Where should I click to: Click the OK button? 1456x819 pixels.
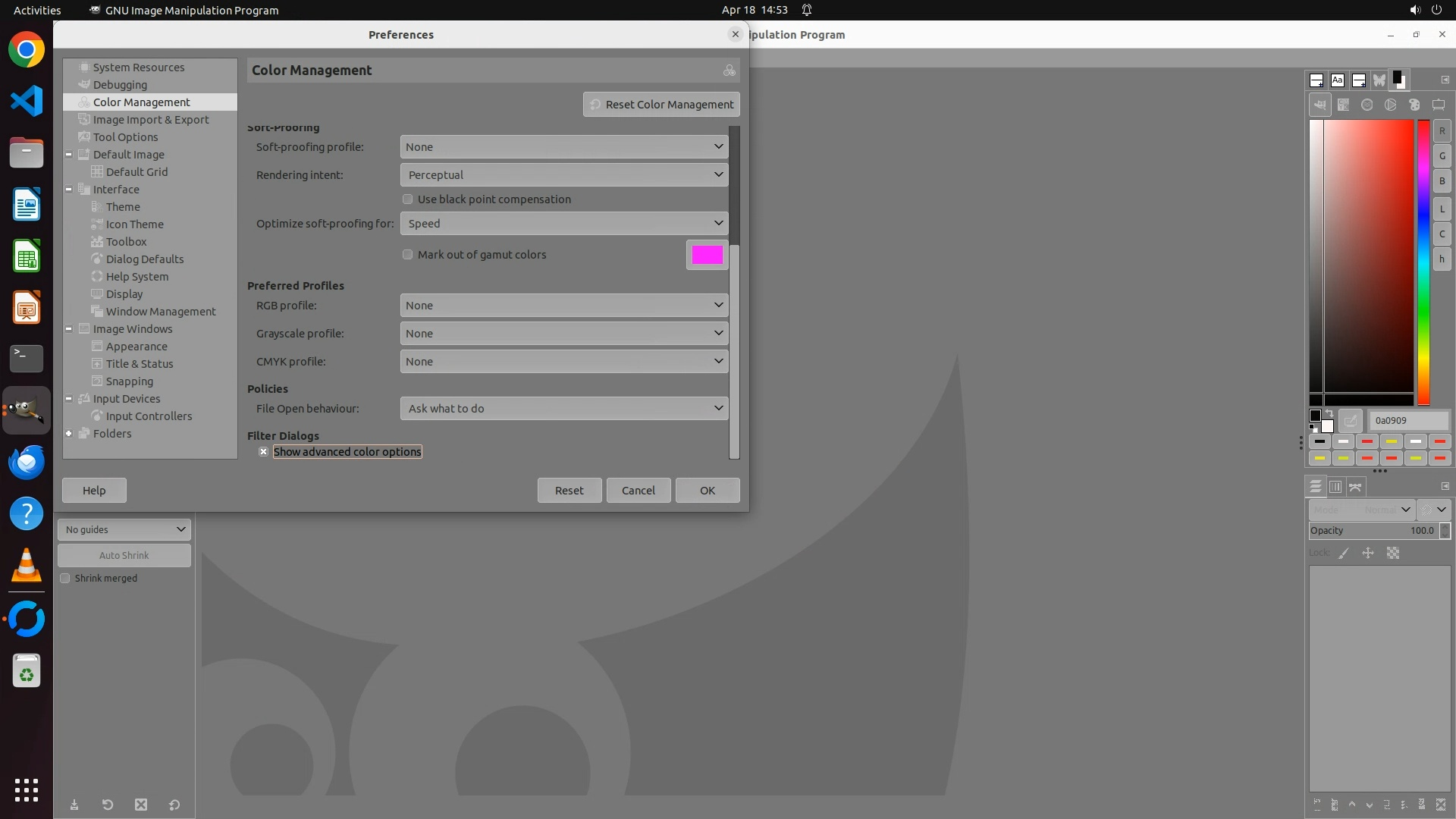coord(707,491)
